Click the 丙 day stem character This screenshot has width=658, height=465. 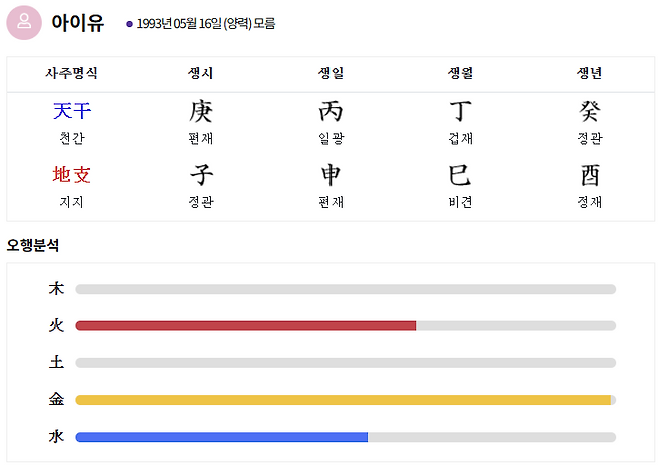point(330,111)
